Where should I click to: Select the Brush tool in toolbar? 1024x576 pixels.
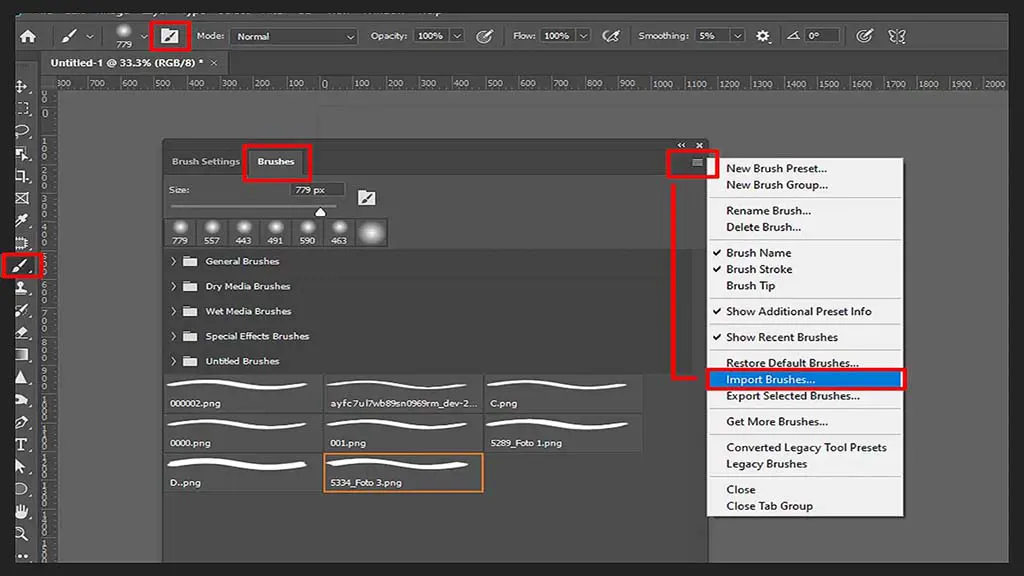point(21,265)
